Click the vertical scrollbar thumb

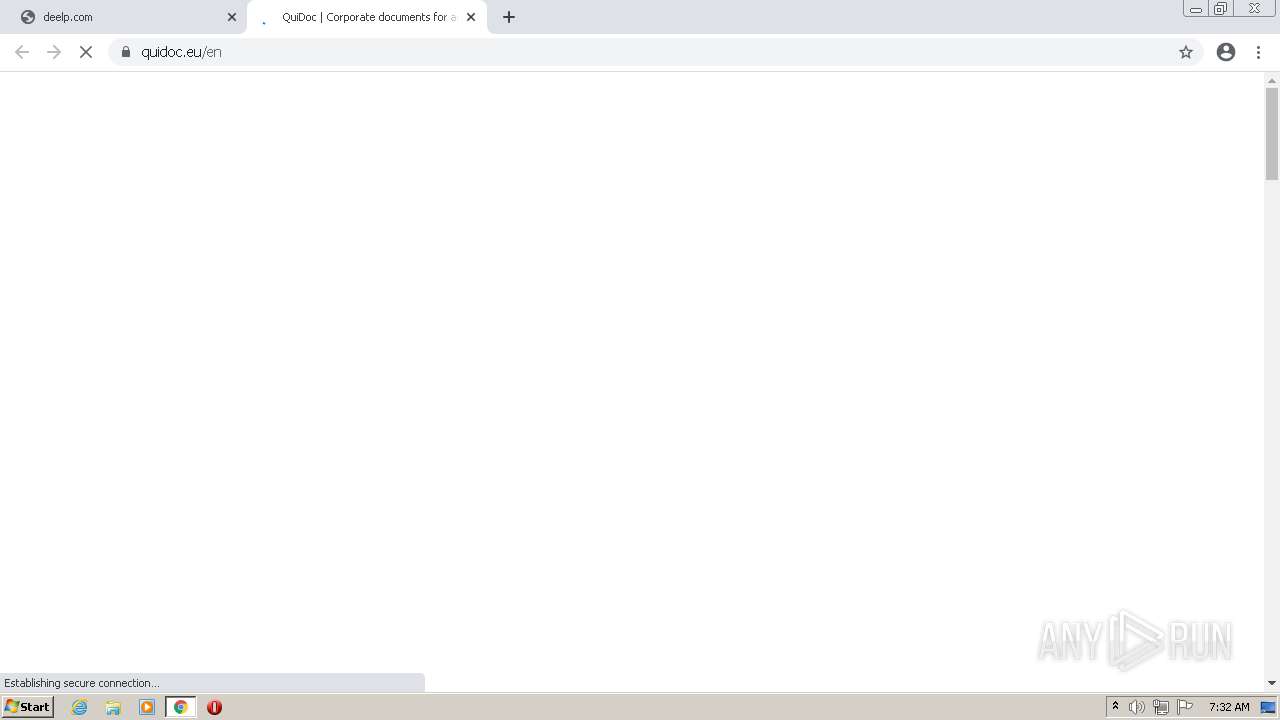(x=1272, y=134)
